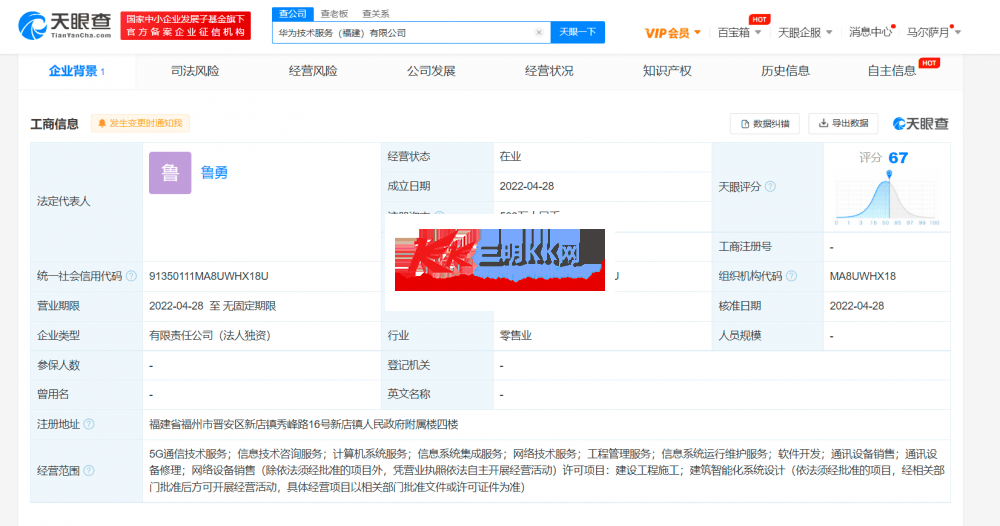1000x526 pixels.
Task: Click the HOT badge above 百宝箱
Action: [759, 19]
